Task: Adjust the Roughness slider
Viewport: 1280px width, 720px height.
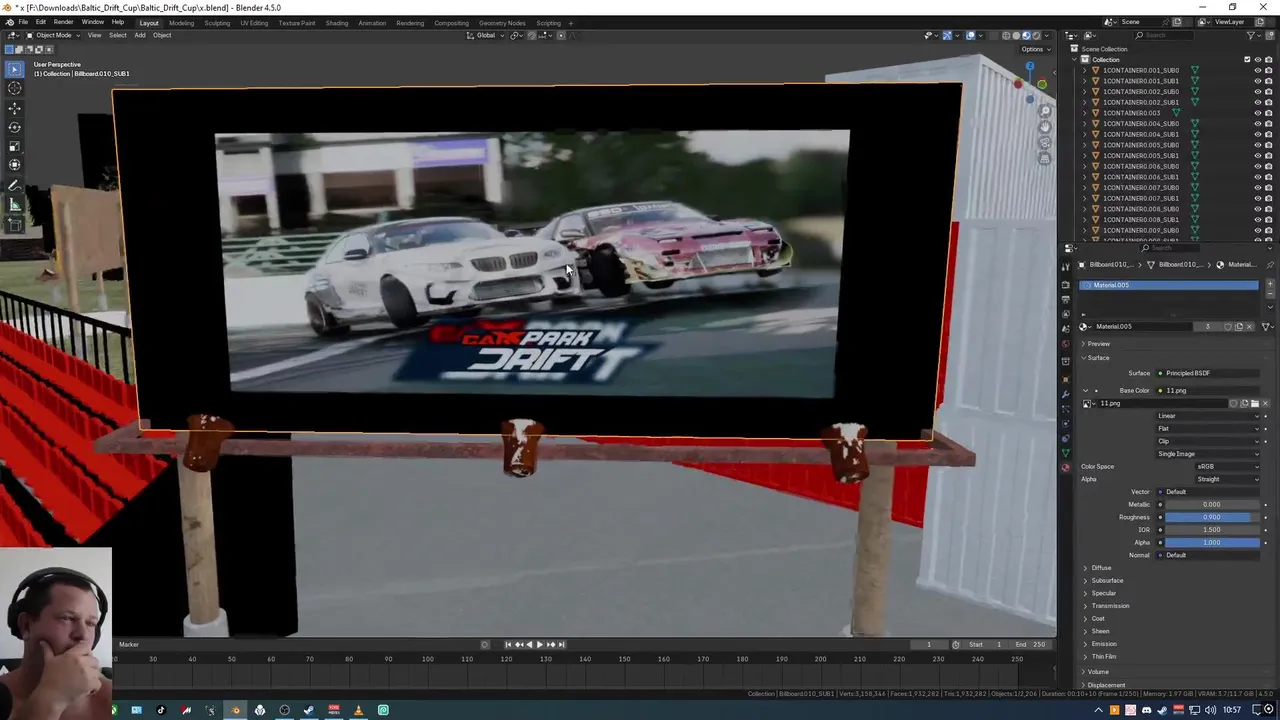Action: [x=1212, y=517]
